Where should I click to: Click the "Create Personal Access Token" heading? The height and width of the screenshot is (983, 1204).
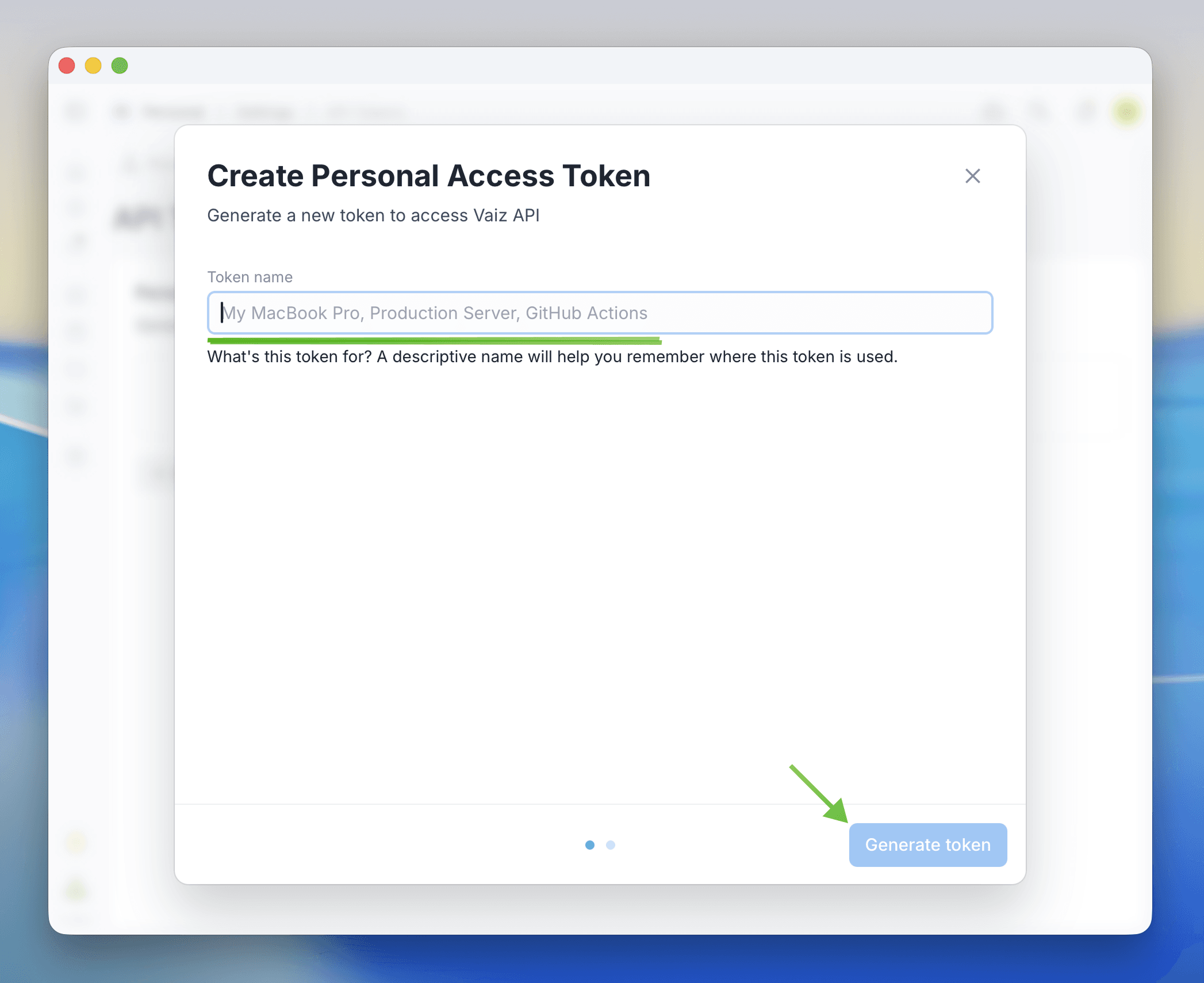point(428,176)
